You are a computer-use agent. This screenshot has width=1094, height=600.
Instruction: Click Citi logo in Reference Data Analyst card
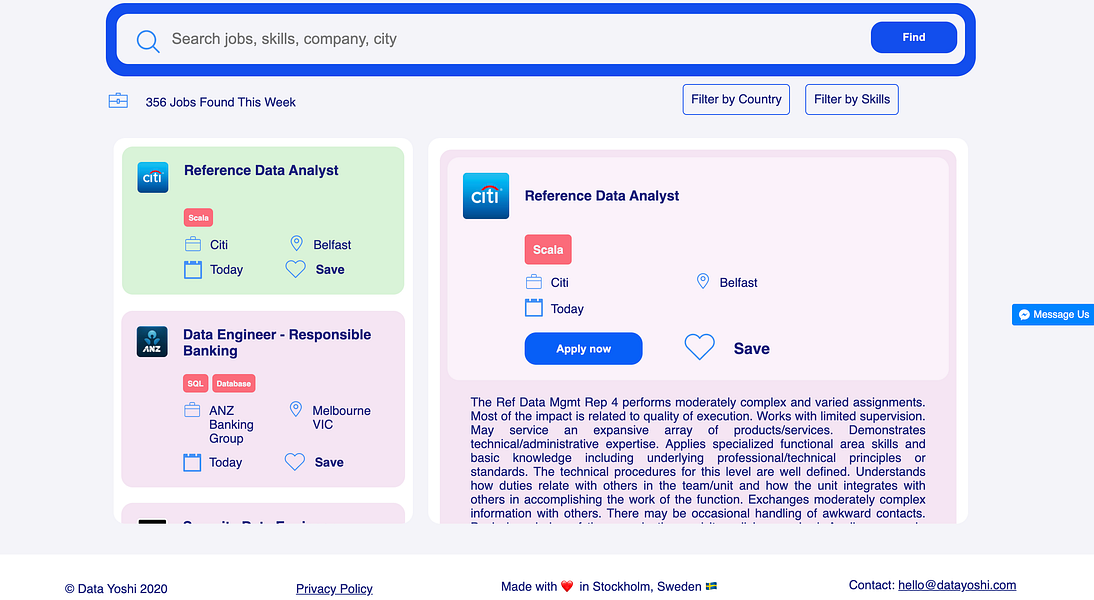(153, 177)
